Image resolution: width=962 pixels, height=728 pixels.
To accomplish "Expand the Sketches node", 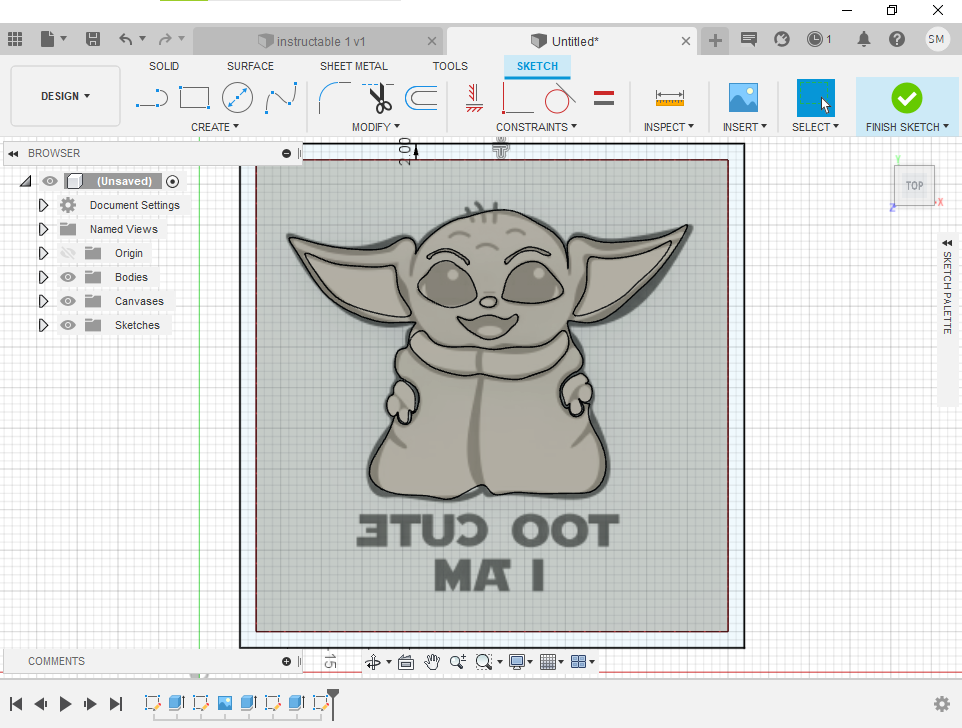I will (43, 324).
